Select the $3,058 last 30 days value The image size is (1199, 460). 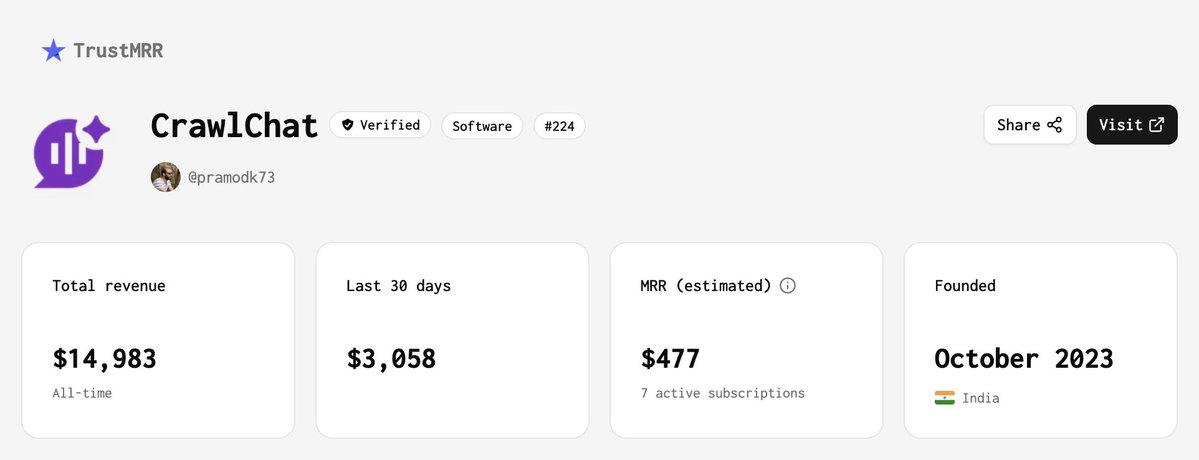pos(392,358)
